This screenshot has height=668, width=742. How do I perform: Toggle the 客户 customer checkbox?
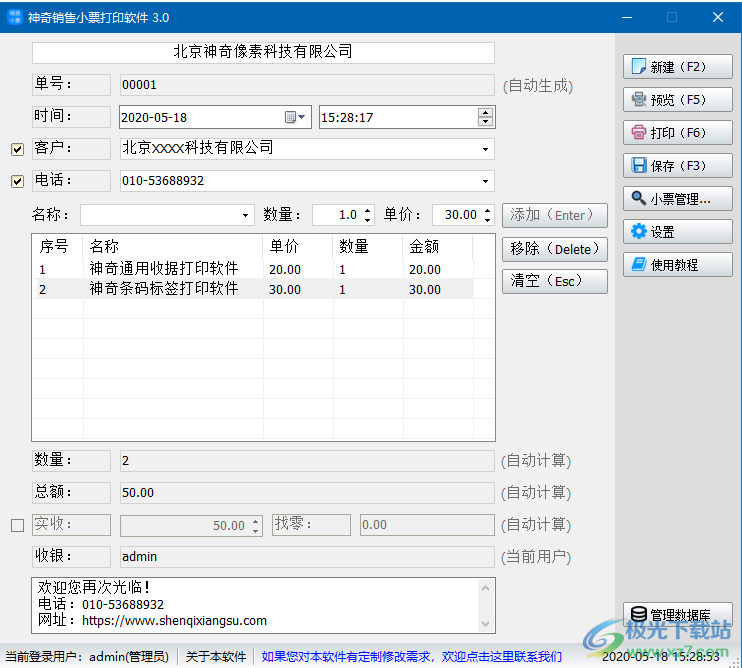[18, 149]
